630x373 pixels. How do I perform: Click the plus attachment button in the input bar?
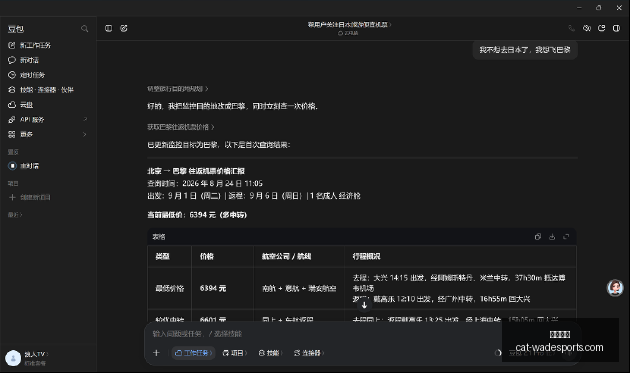tap(156, 353)
